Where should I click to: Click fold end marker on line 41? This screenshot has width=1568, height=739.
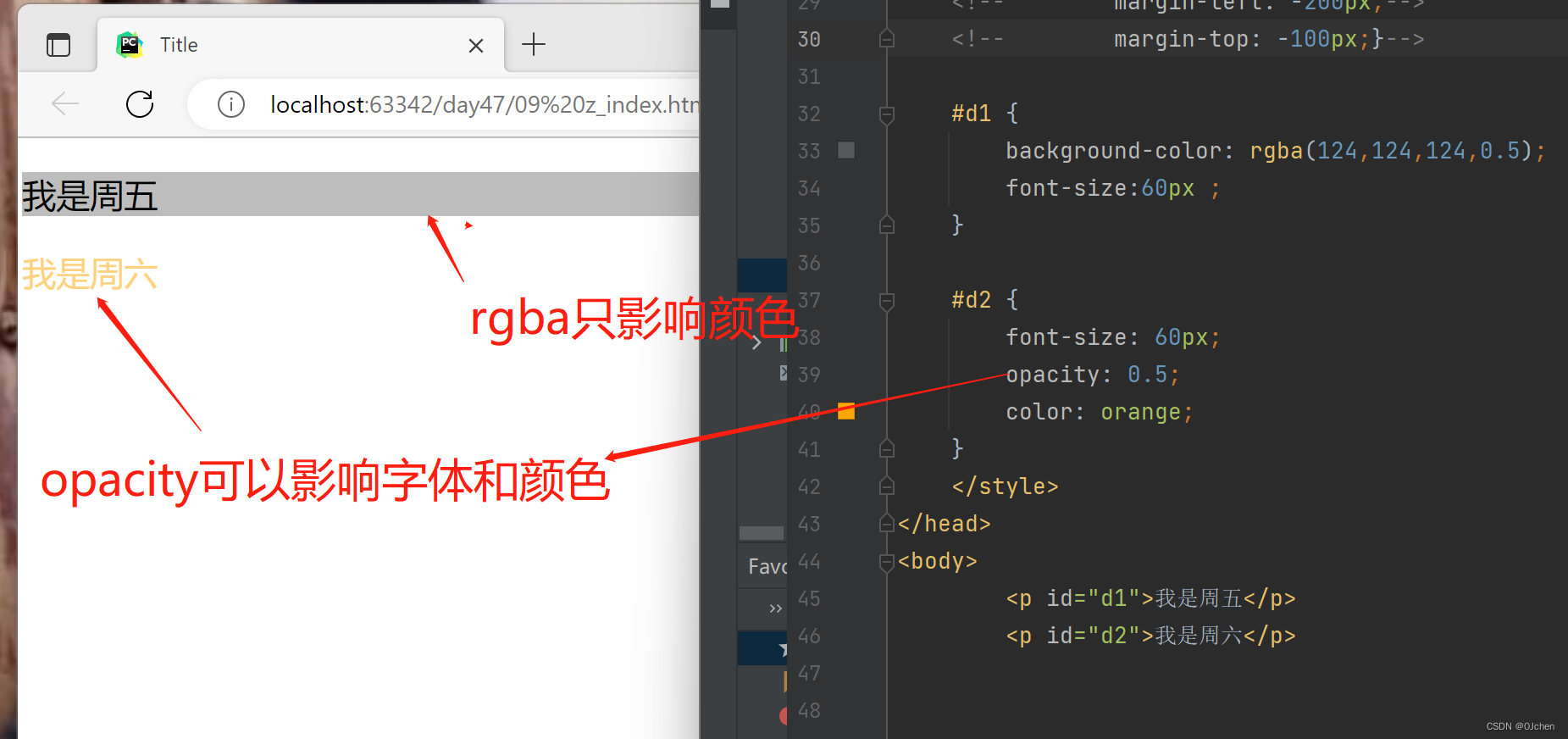pos(887,449)
